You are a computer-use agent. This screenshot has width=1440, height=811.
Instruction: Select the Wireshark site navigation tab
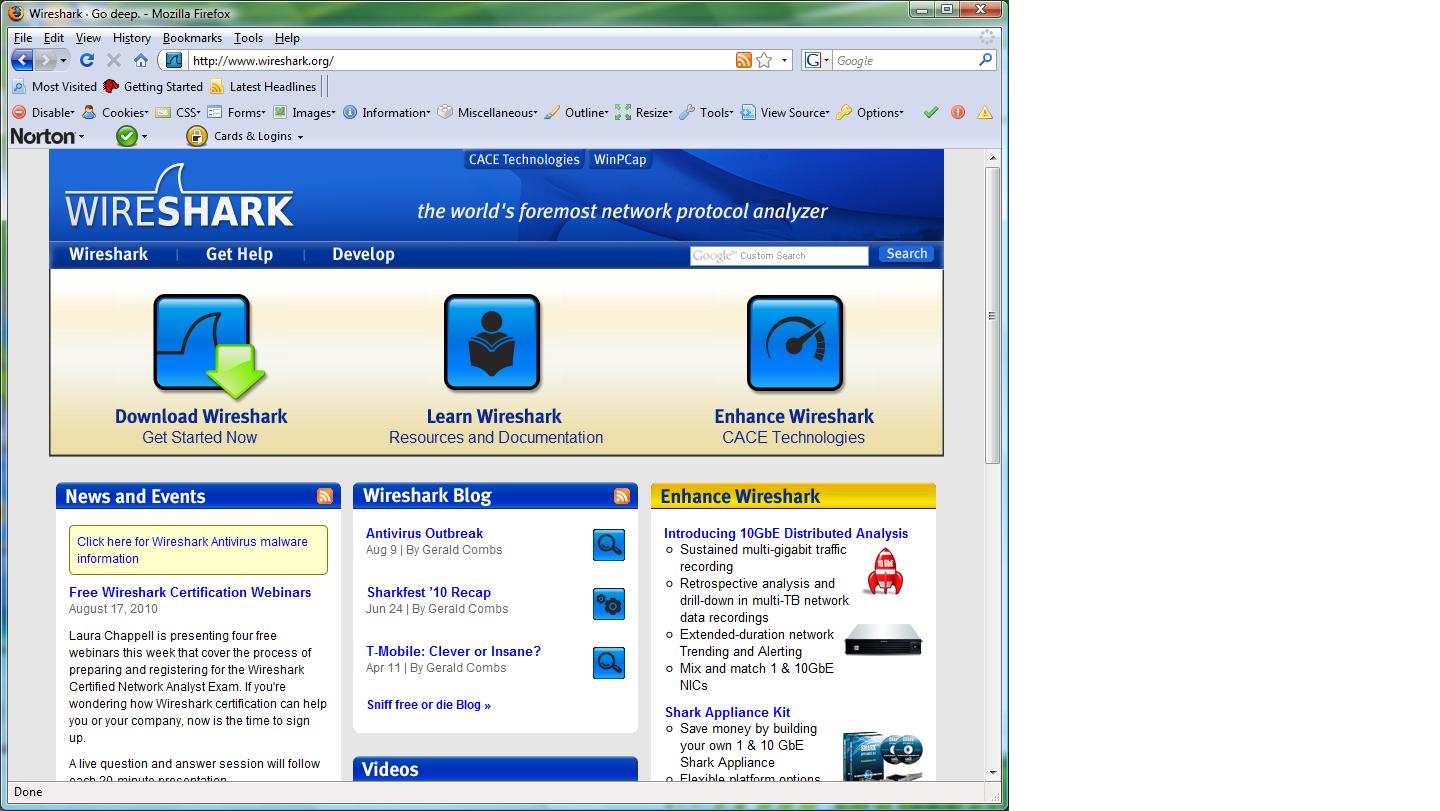[x=108, y=254]
